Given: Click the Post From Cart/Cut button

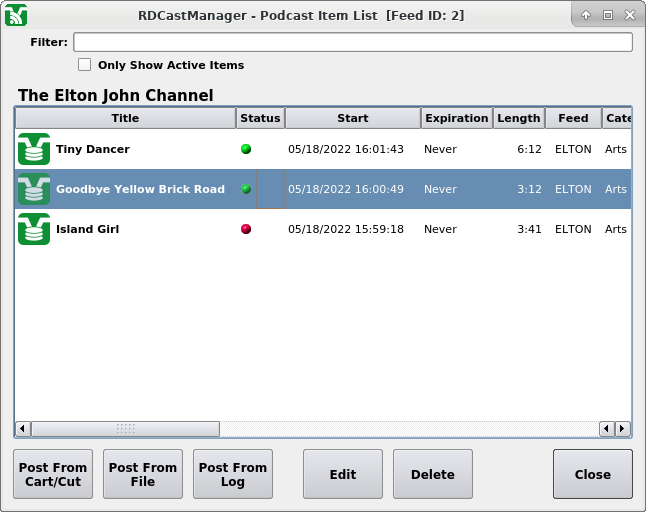Looking at the screenshot, I should pos(53,474).
